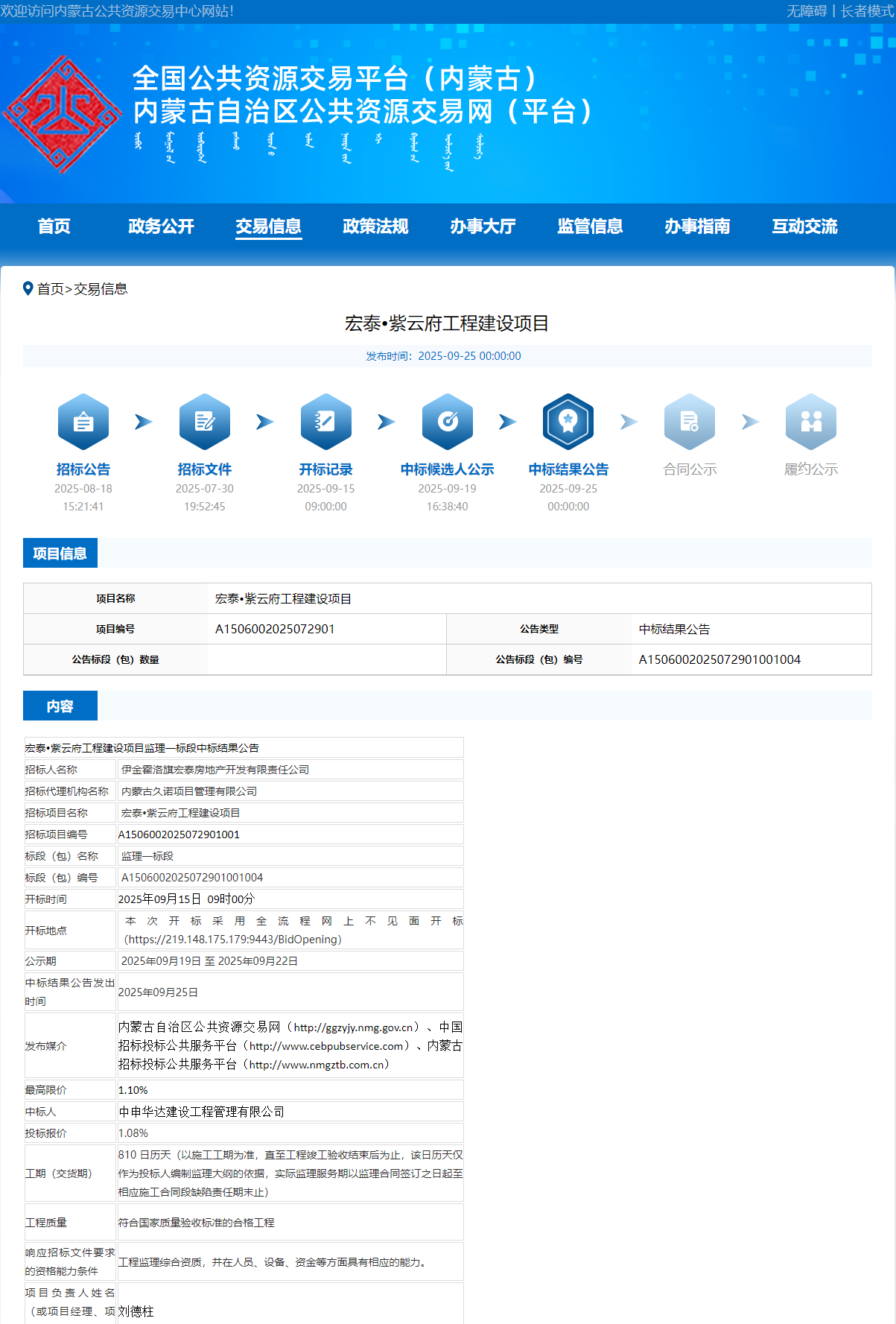
Task: Click the 履约公示 people icon
Action: click(x=811, y=422)
